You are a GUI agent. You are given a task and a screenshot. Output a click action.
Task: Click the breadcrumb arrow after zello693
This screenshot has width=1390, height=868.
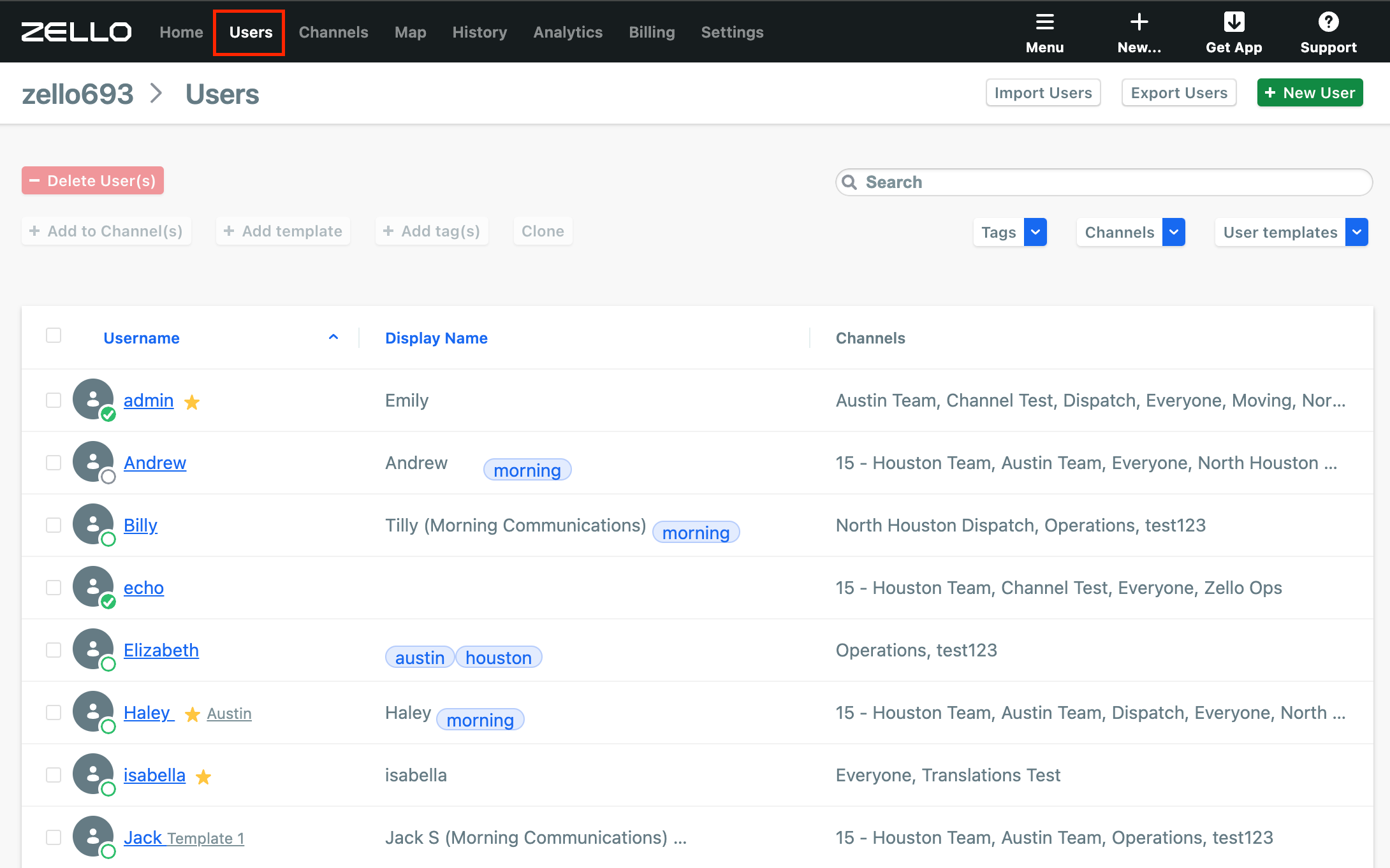157,94
